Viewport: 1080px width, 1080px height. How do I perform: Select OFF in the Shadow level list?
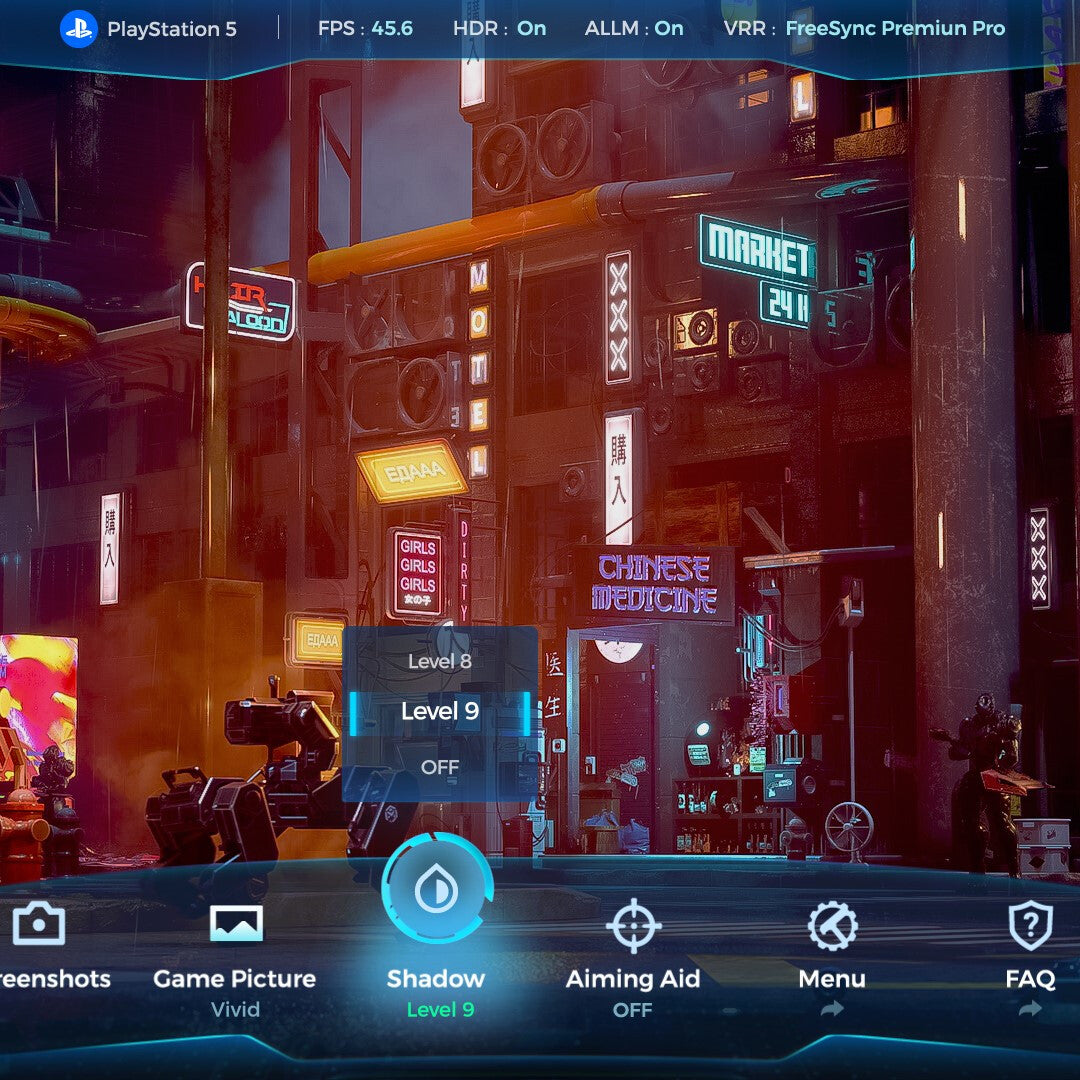coord(440,767)
